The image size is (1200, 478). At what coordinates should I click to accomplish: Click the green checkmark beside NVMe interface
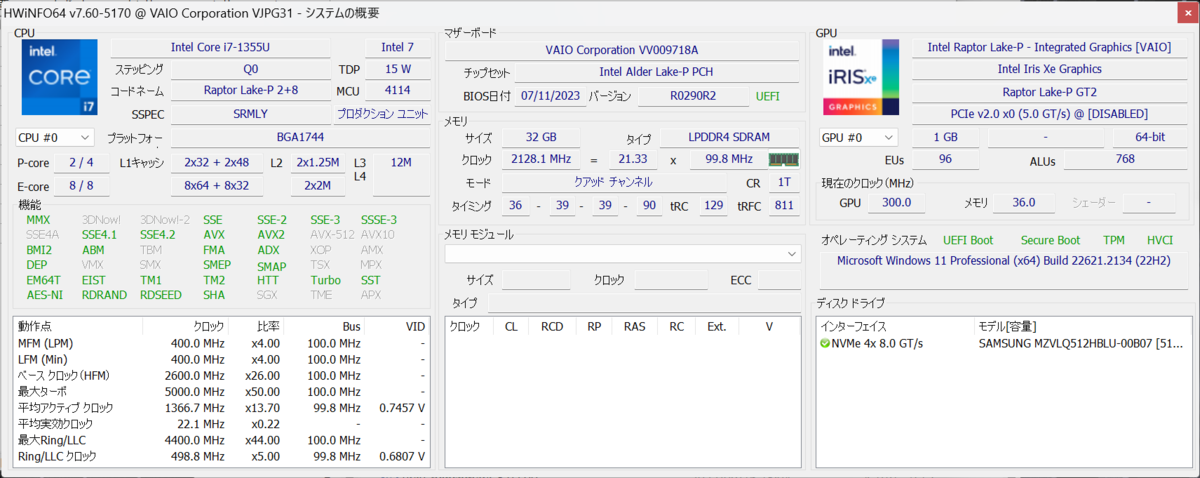825,344
